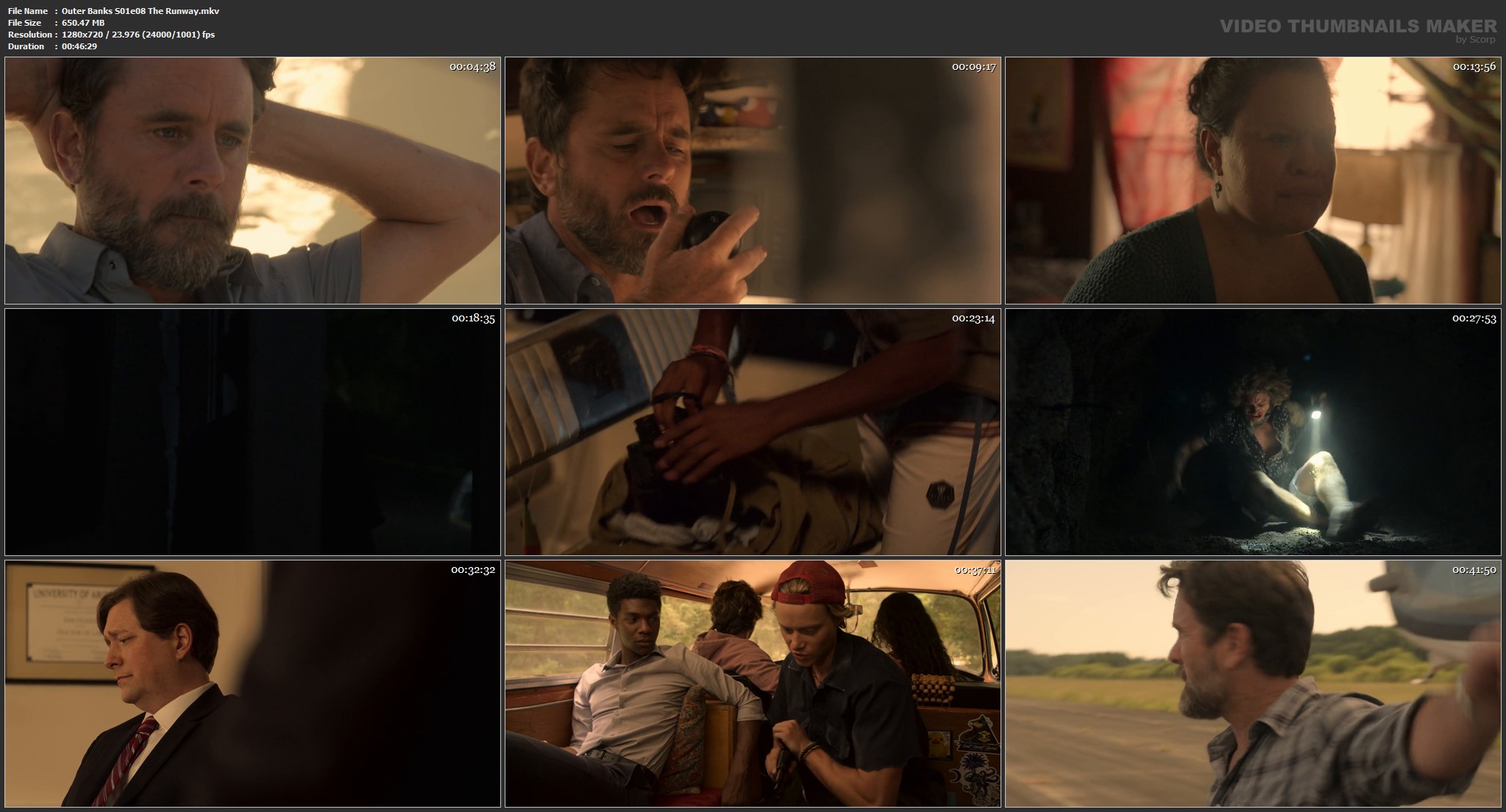Click the 00:09:17 timestamp label
This screenshot has height=812, width=1506.
(x=973, y=67)
